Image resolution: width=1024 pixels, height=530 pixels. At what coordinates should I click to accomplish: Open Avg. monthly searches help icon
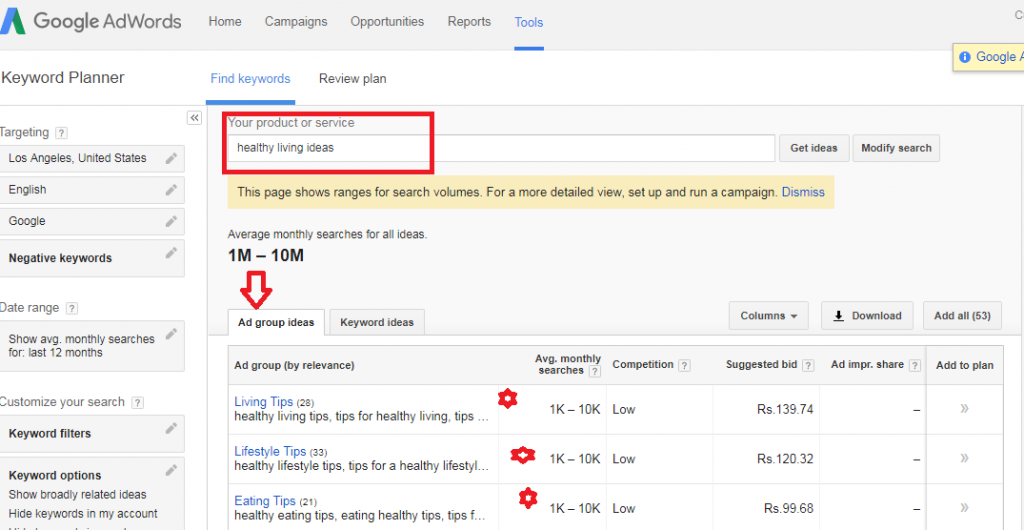594,371
